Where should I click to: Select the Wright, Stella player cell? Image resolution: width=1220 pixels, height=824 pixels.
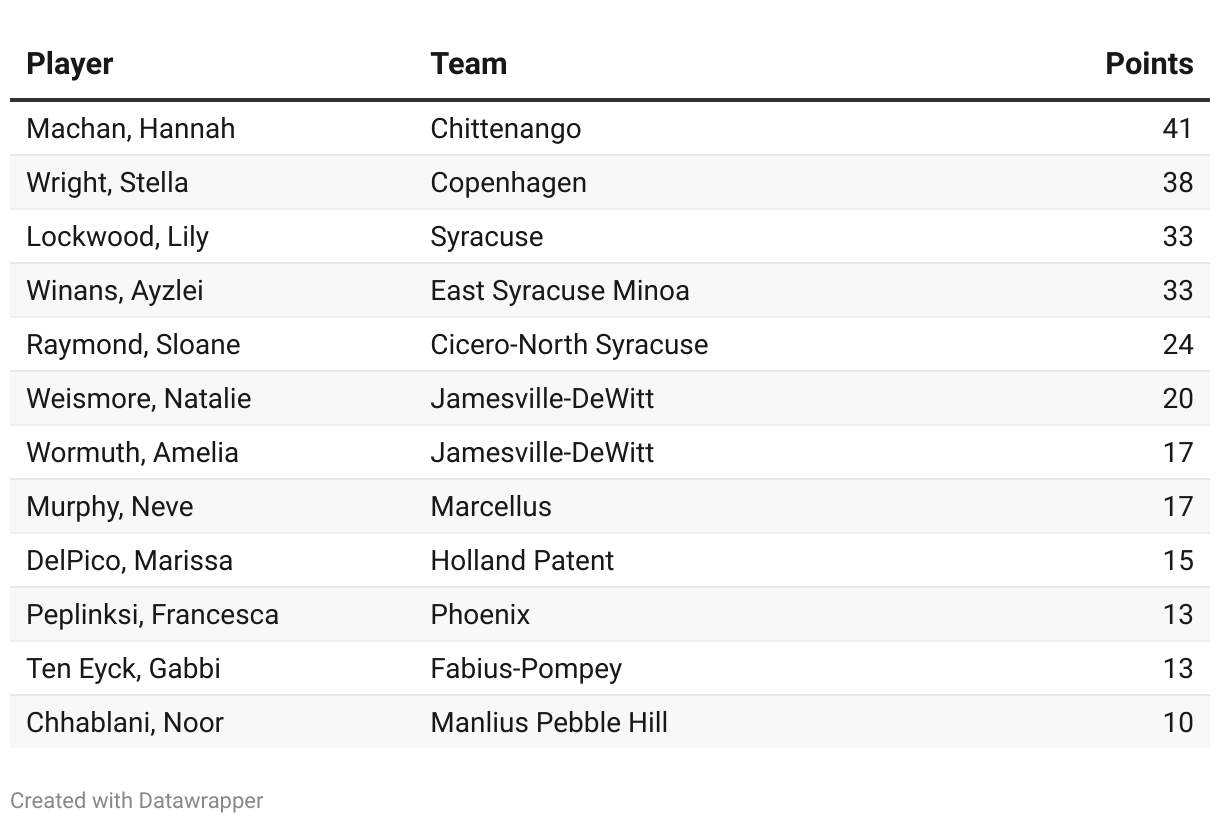(x=107, y=183)
